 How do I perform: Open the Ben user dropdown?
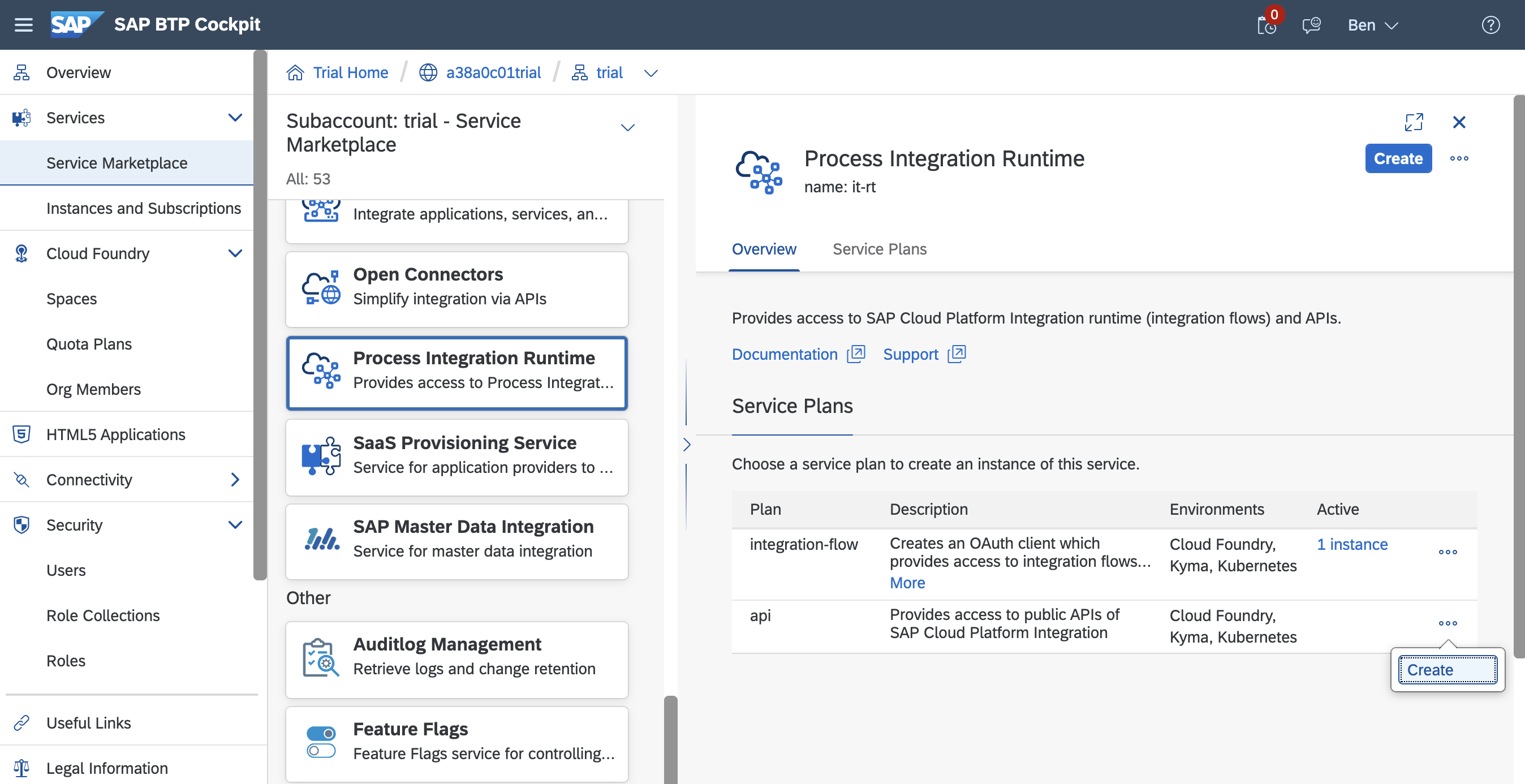click(1372, 25)
